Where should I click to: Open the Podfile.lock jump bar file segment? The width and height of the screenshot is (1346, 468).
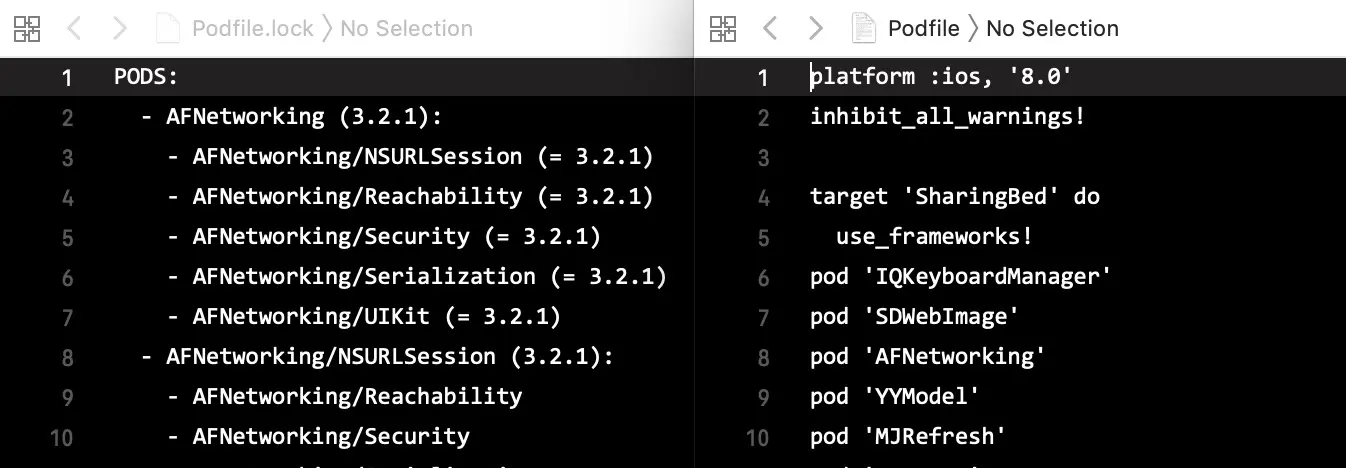point(252,28)
